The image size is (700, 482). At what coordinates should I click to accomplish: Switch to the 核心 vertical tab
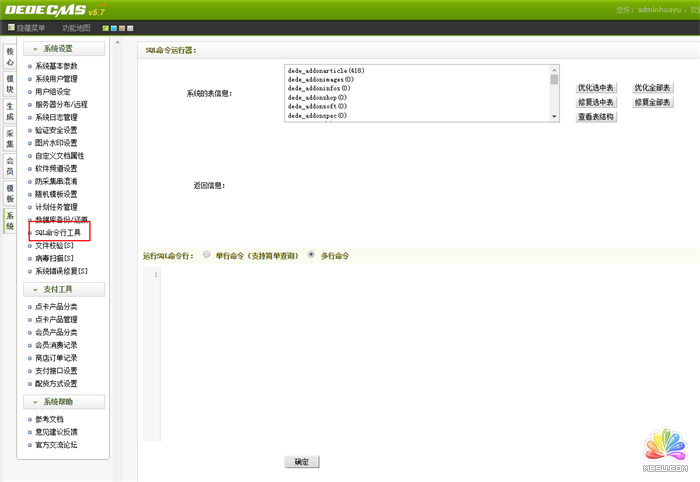pyautogui.click(x=10, y=55)
